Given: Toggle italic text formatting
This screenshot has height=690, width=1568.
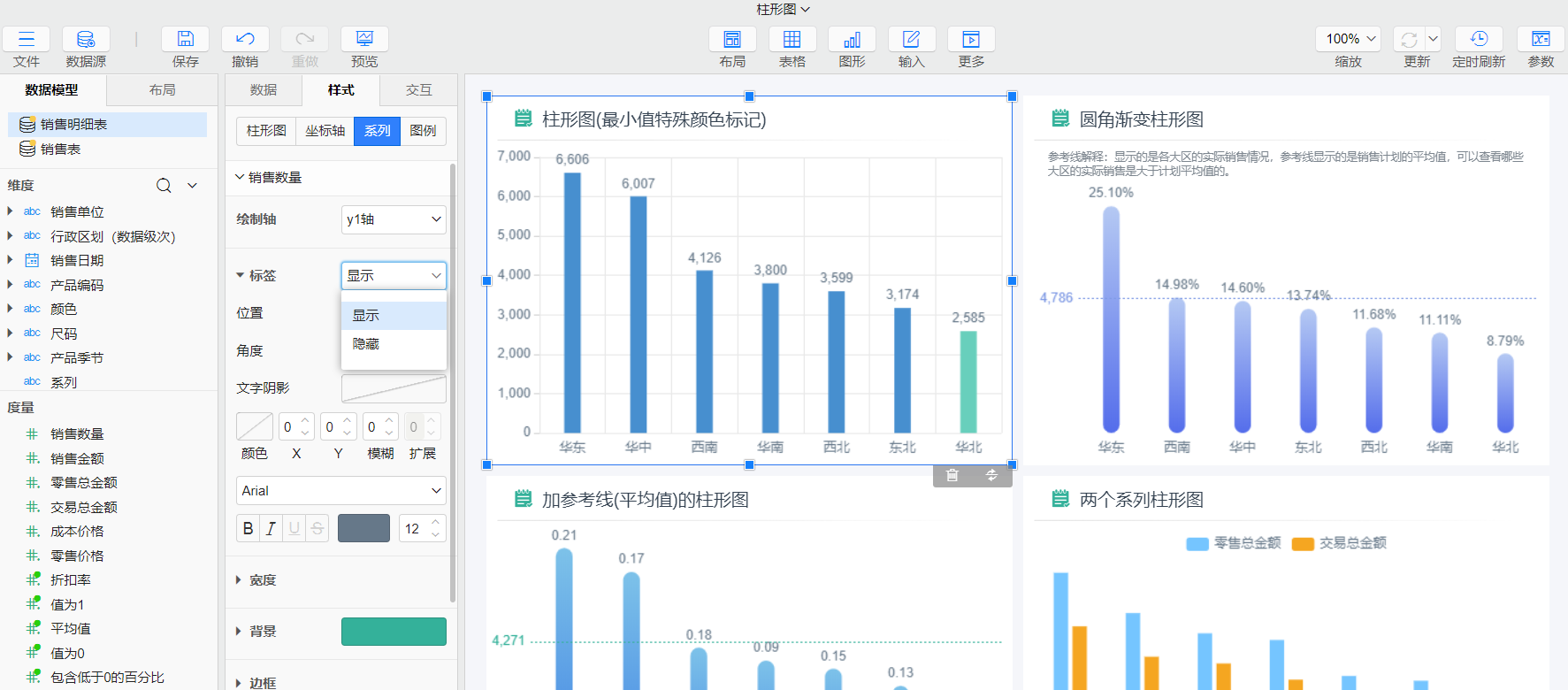Looking at the screenshot, I should tap(271, 528).
